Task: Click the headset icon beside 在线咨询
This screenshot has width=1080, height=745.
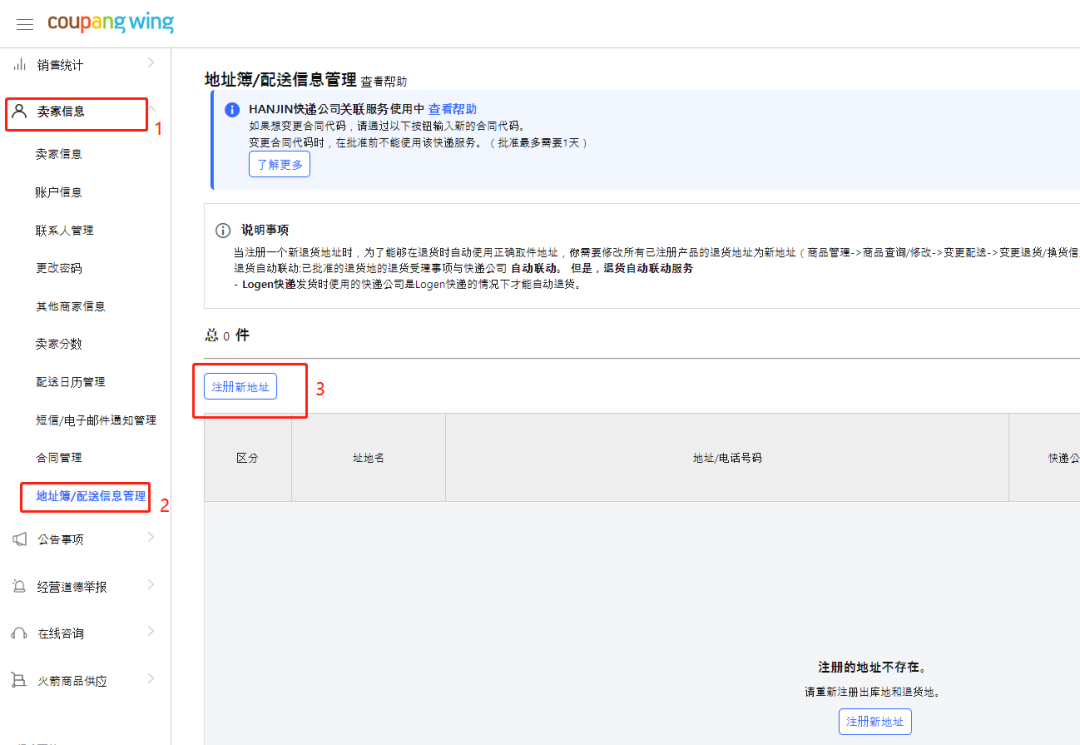Action: (x=20, y=632)
